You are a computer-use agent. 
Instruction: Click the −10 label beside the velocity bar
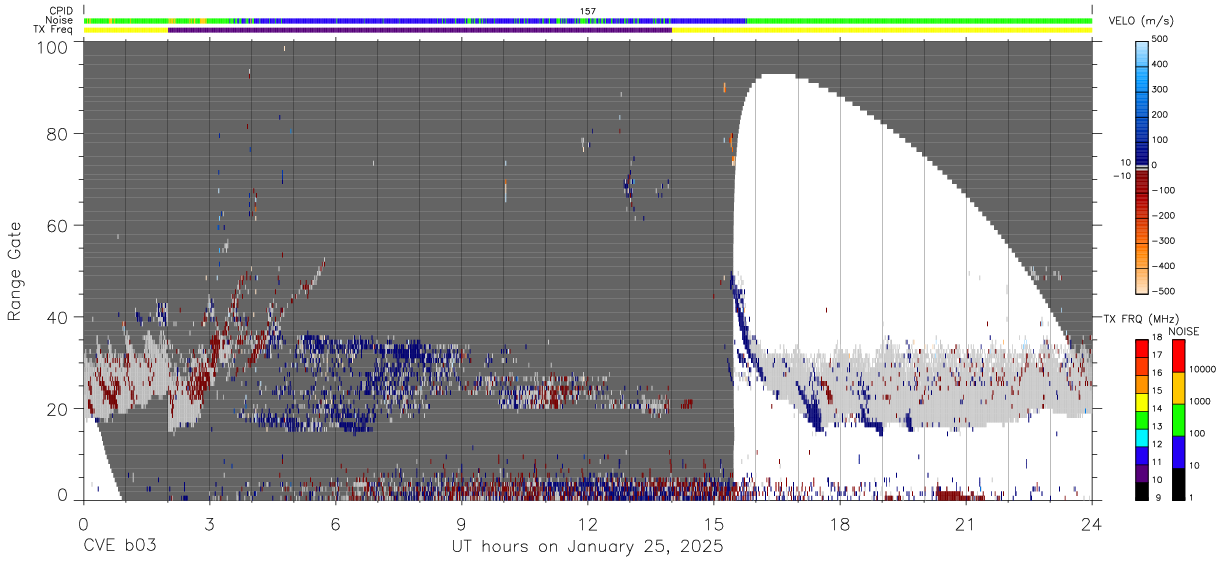point(1120,175)
